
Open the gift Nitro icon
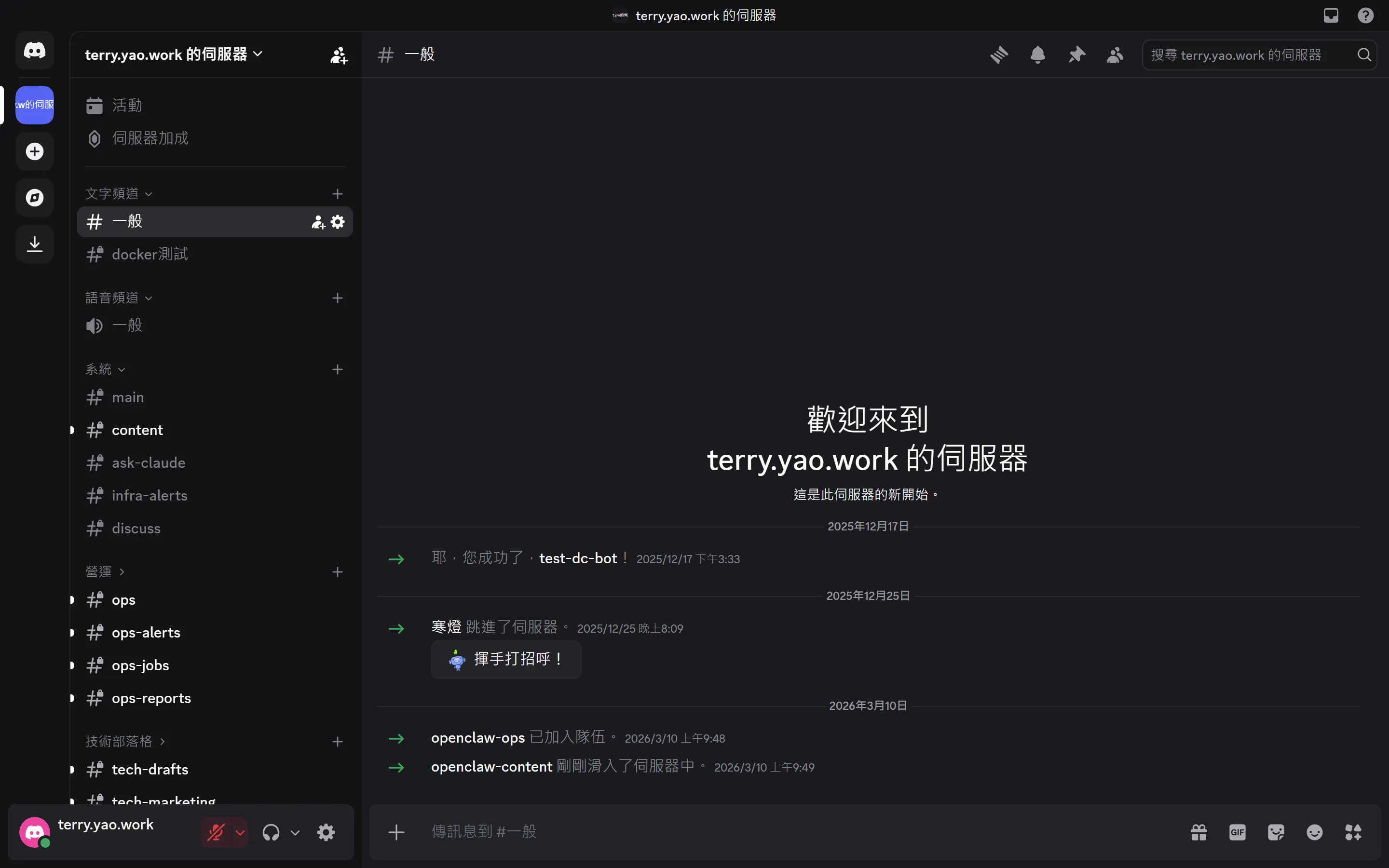click(x=1199, y=832)
